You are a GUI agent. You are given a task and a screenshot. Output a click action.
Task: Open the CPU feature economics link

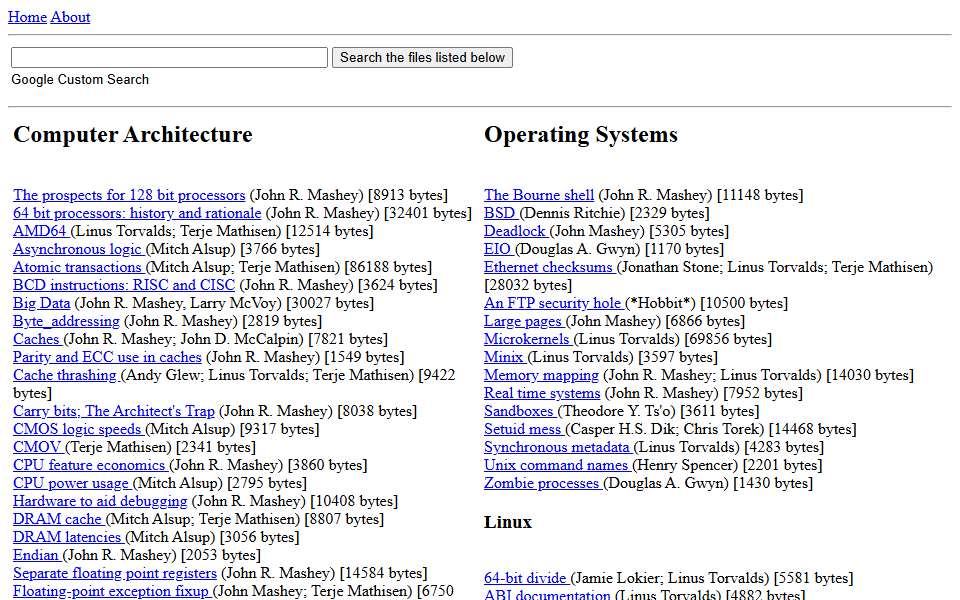click(91, 465)
